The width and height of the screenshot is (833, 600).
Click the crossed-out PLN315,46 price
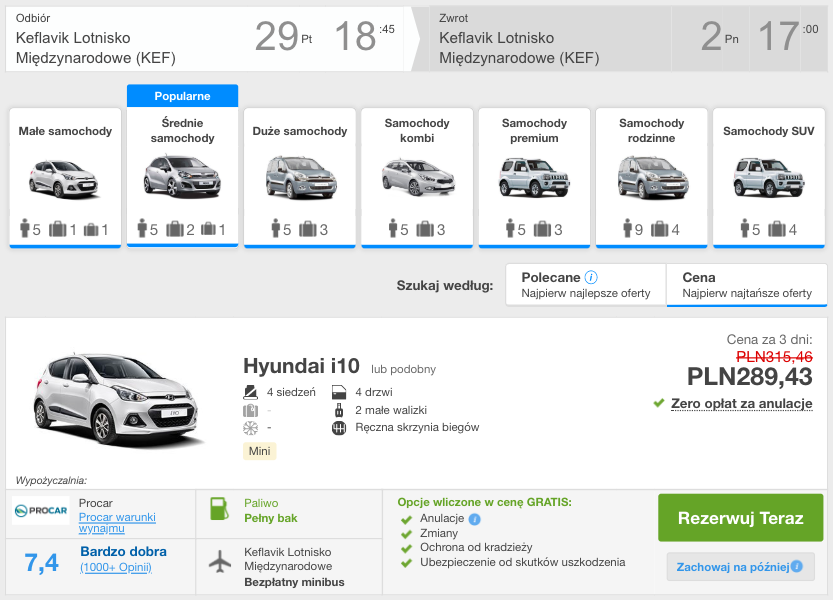[x=774, y=357]
